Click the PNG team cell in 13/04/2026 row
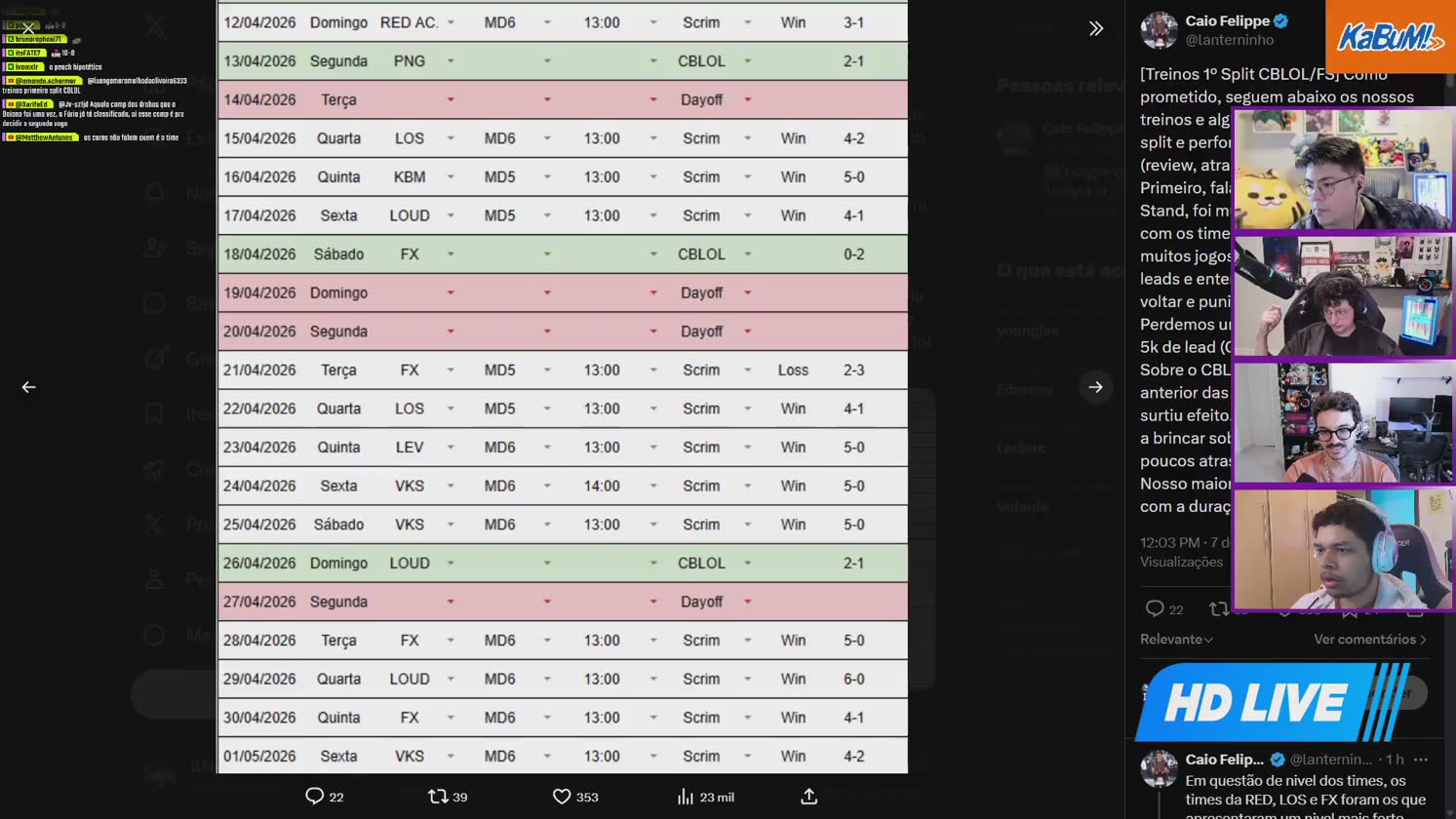1456x819 pixels. 410,61
